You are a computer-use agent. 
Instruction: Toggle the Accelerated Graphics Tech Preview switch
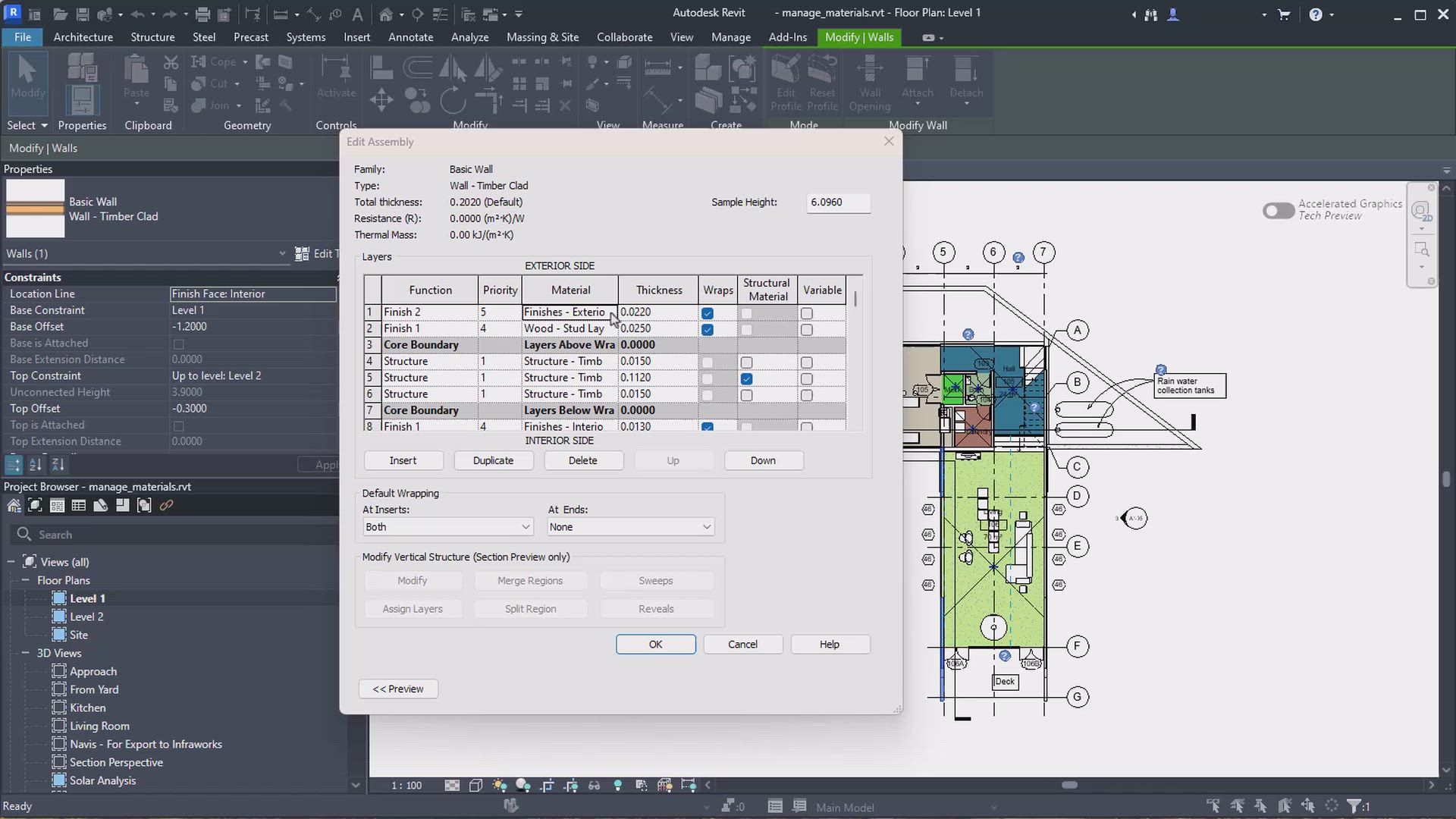click(x=1279, y=211)
